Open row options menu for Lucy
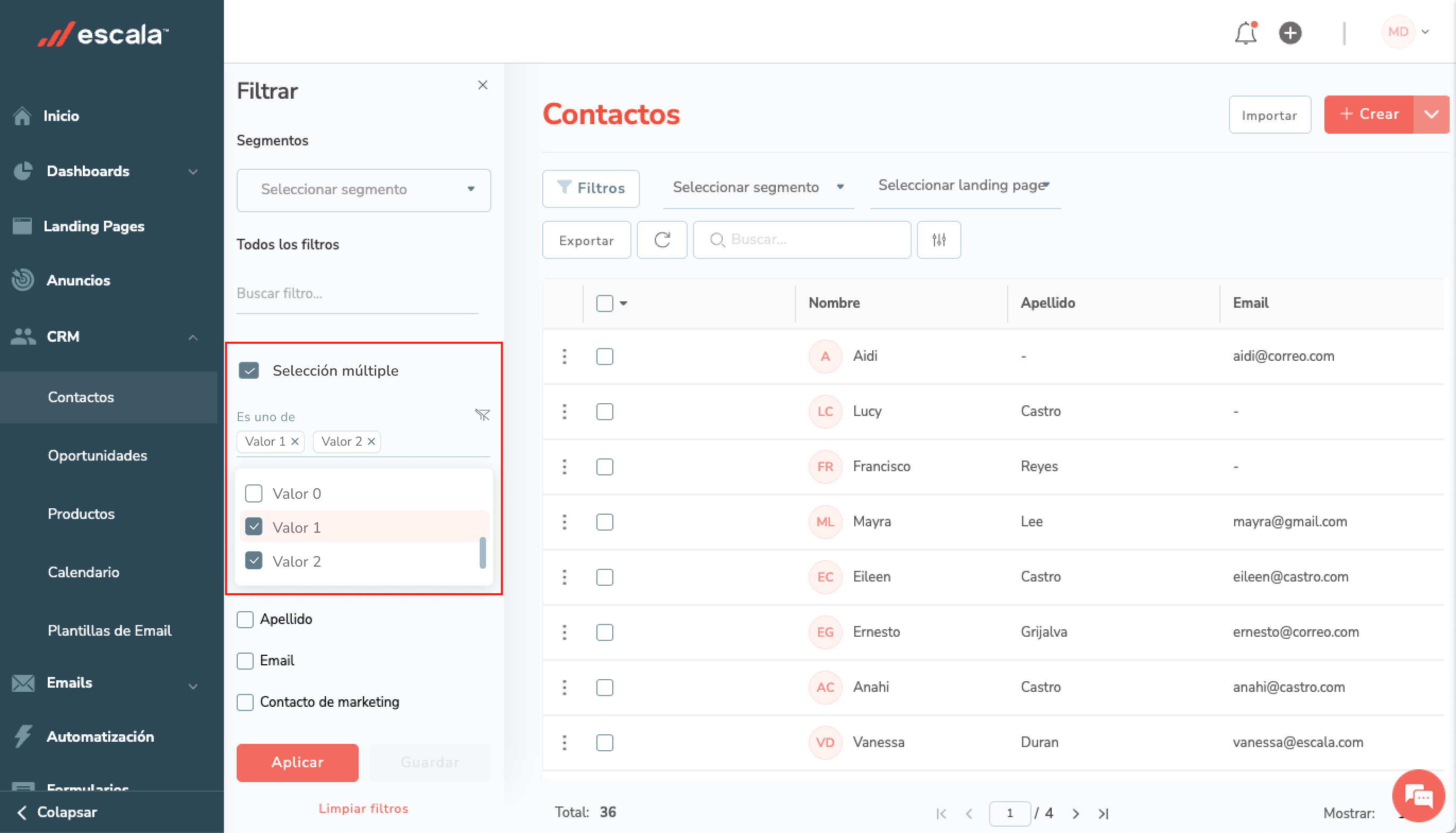Screen dimensions: 1456x833 click(x=565, y=411)
